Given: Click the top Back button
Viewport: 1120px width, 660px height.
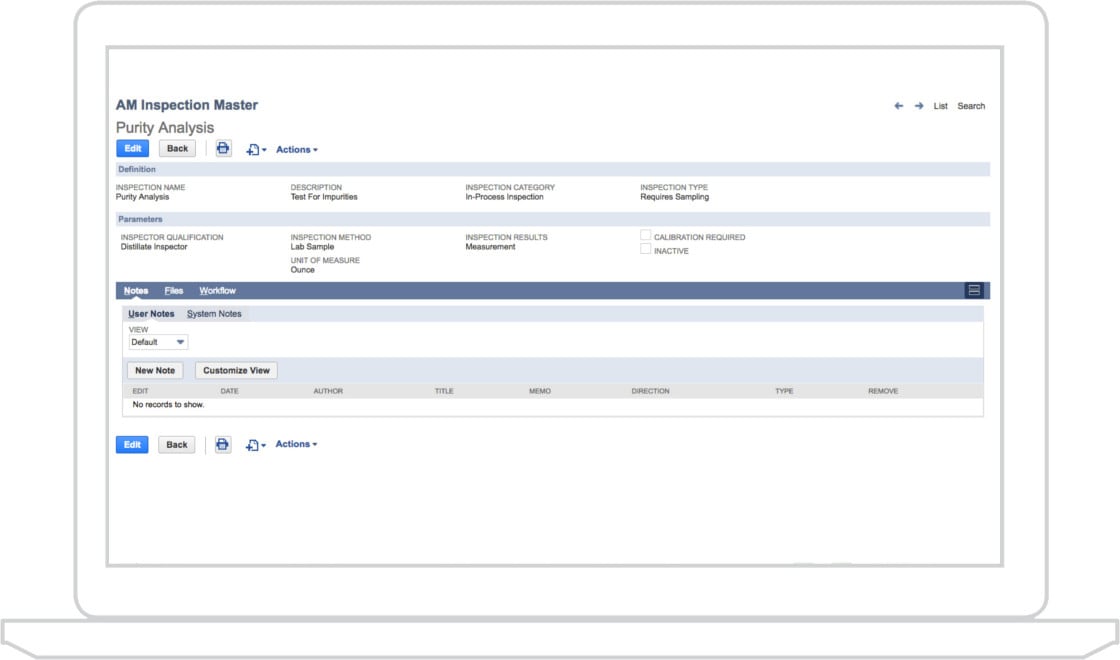Looking at the screenshot, I should point(177,149).
